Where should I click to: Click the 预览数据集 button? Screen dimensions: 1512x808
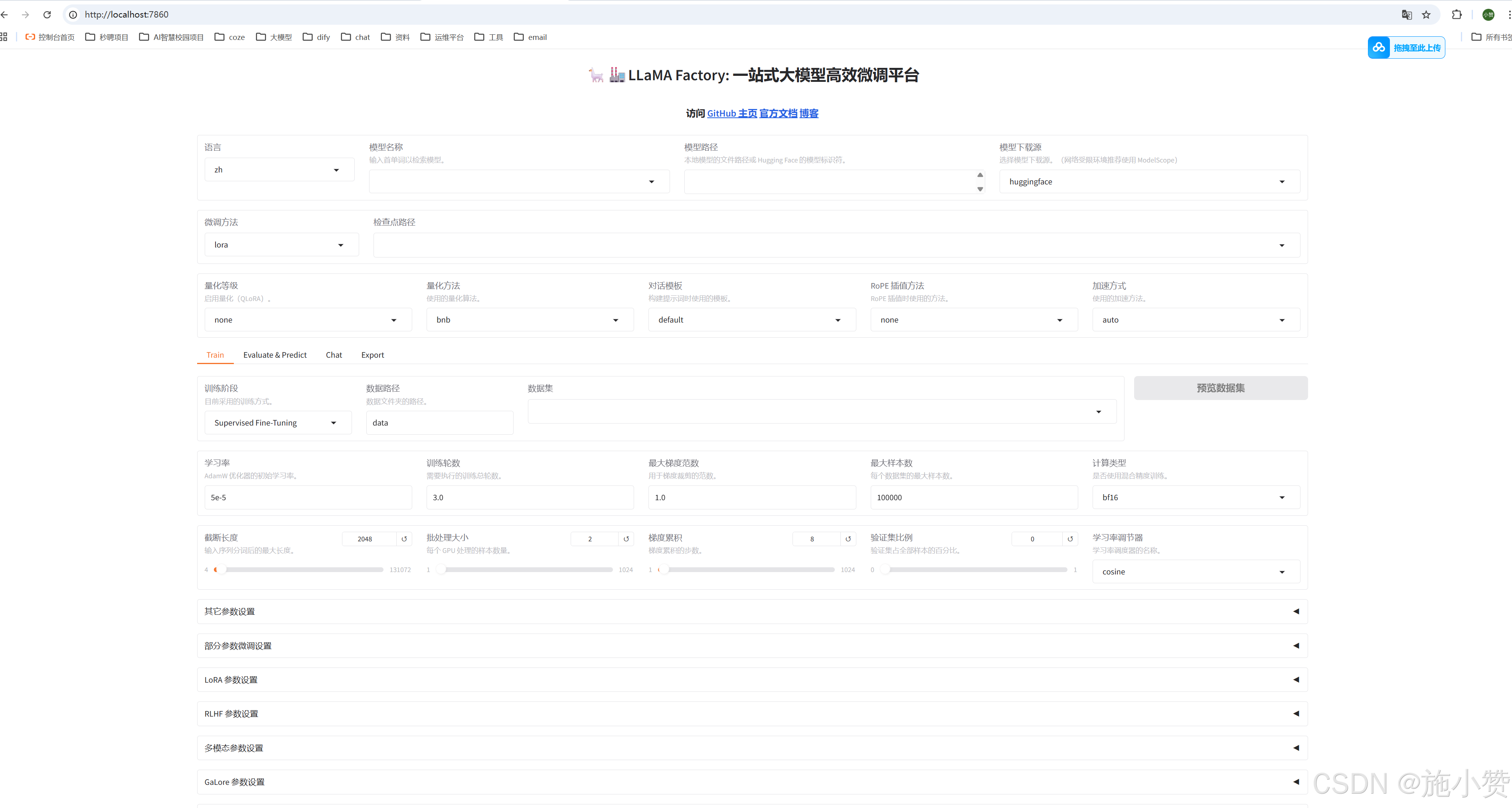[1220, 388]
